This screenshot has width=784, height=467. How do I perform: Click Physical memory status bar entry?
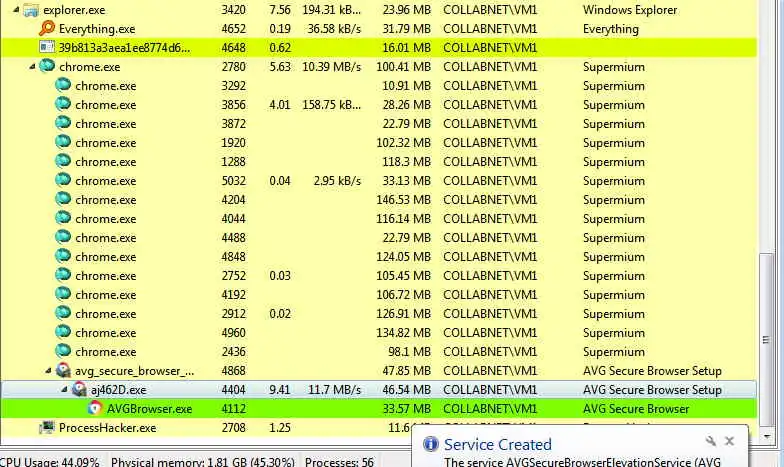pyautogui.click(x=202, y=462)
